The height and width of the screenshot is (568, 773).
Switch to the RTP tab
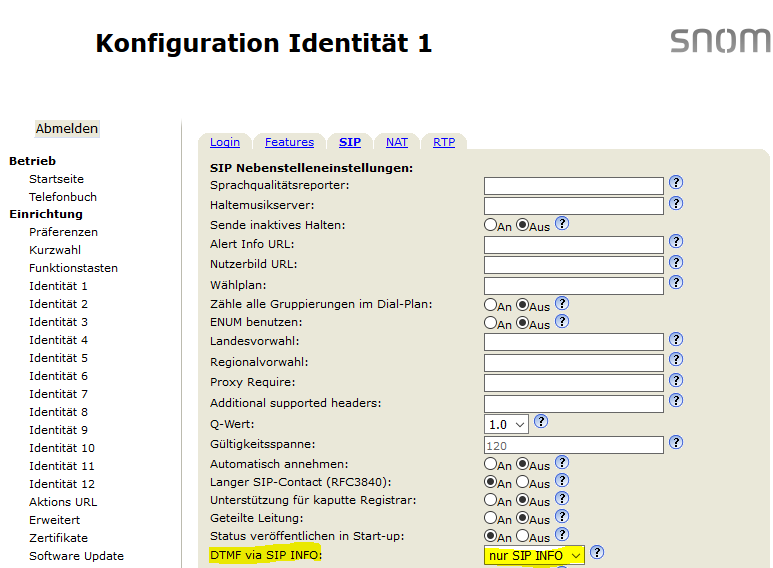444,142
